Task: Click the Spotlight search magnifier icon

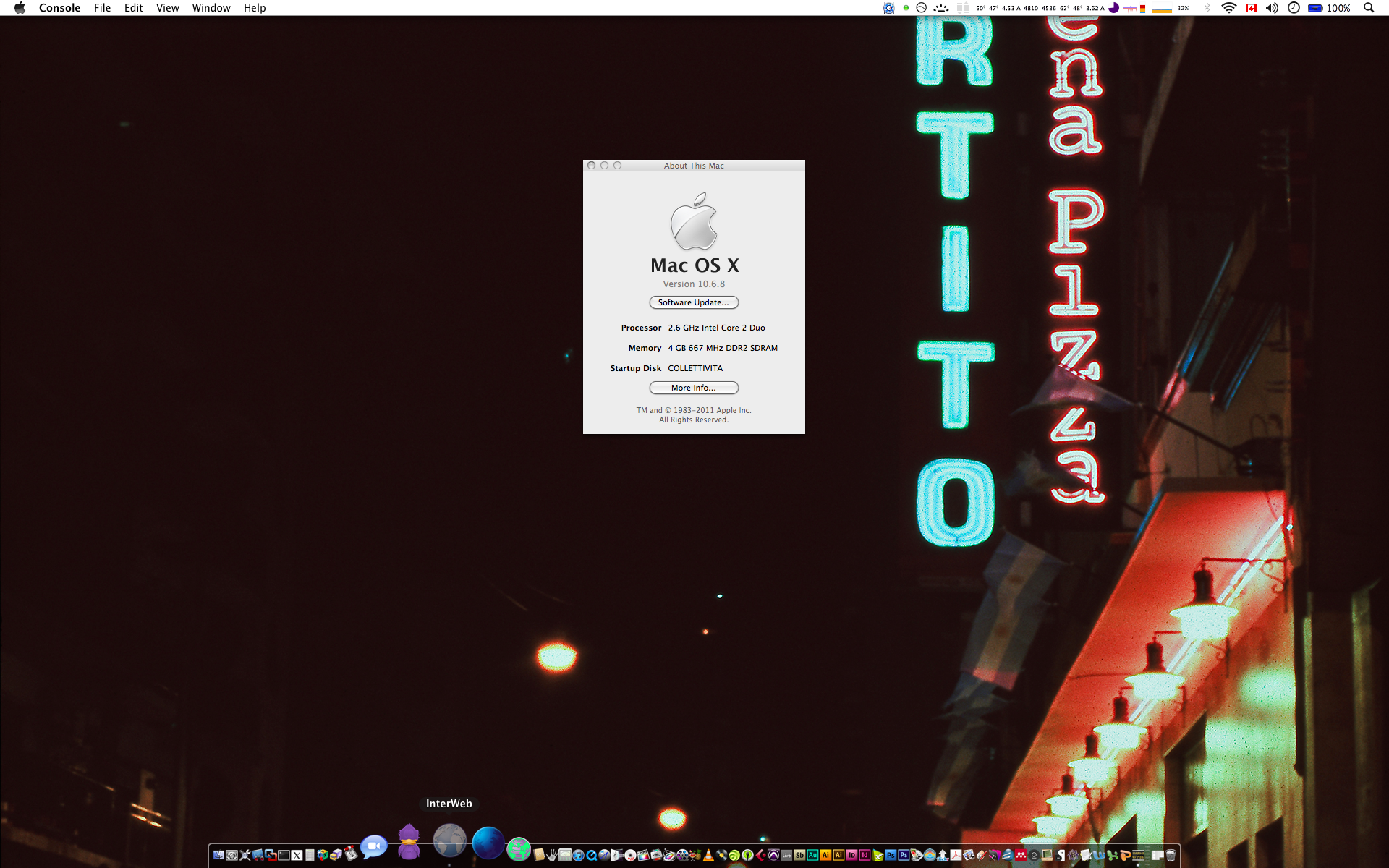Action: point(1368,8)
